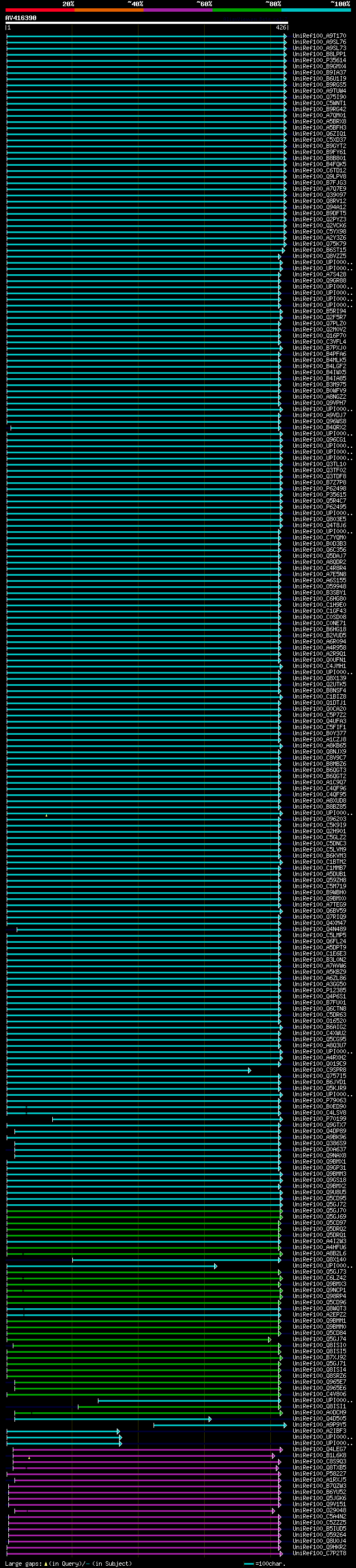356x1568 pixels.
Task: Open hit UniRef100_A9T170
Action: [x=319, y=36]
